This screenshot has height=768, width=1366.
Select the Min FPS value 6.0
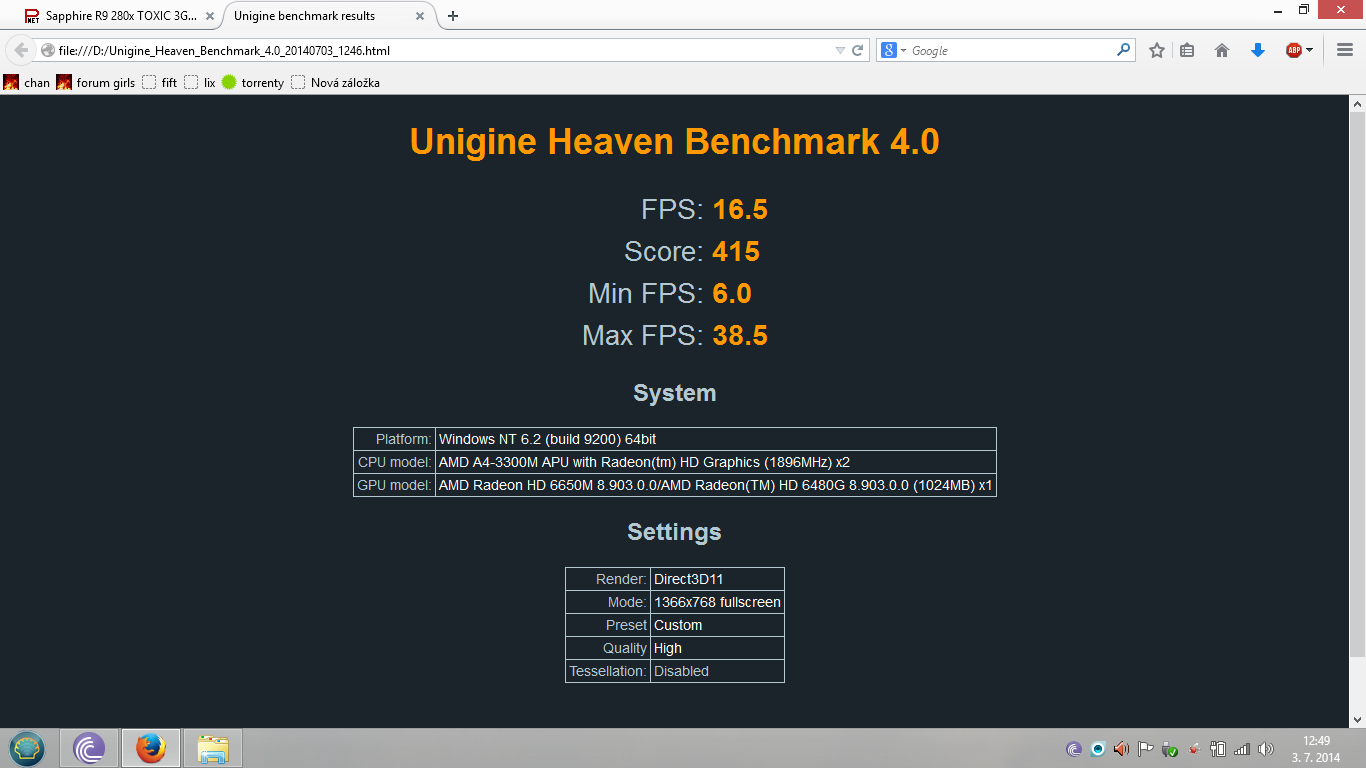click(732, 293)
